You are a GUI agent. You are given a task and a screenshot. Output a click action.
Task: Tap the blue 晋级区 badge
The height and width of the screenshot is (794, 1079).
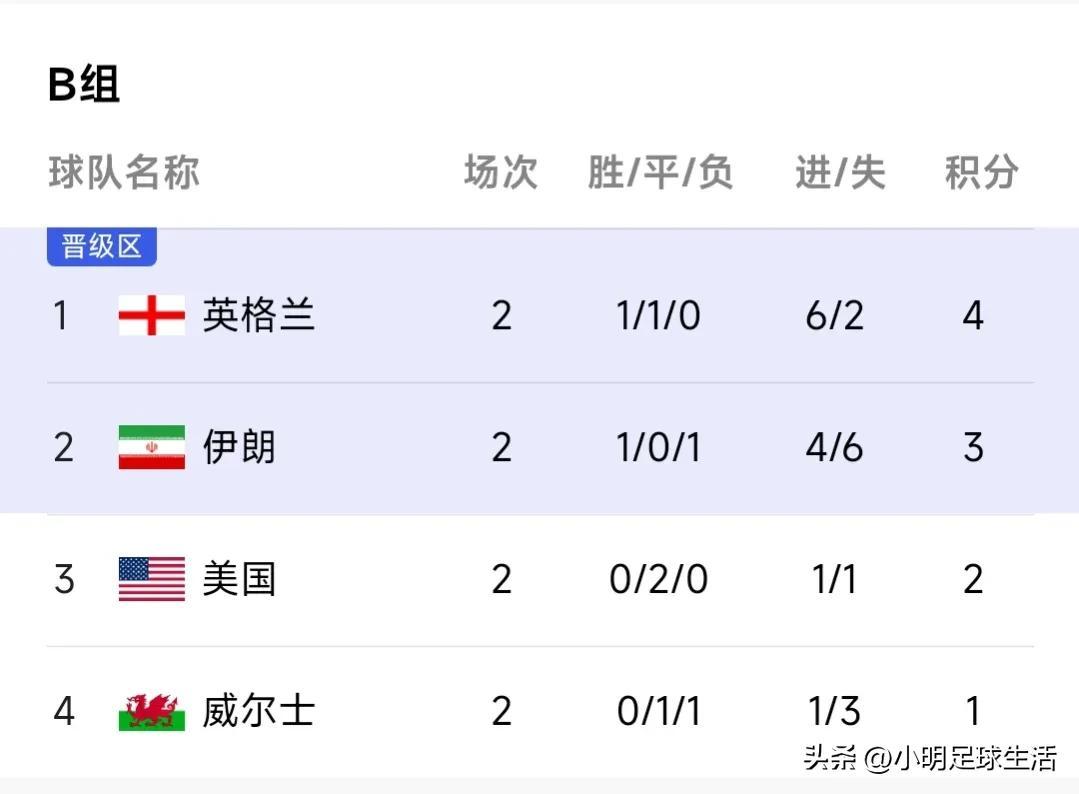[x=102, y=246]
